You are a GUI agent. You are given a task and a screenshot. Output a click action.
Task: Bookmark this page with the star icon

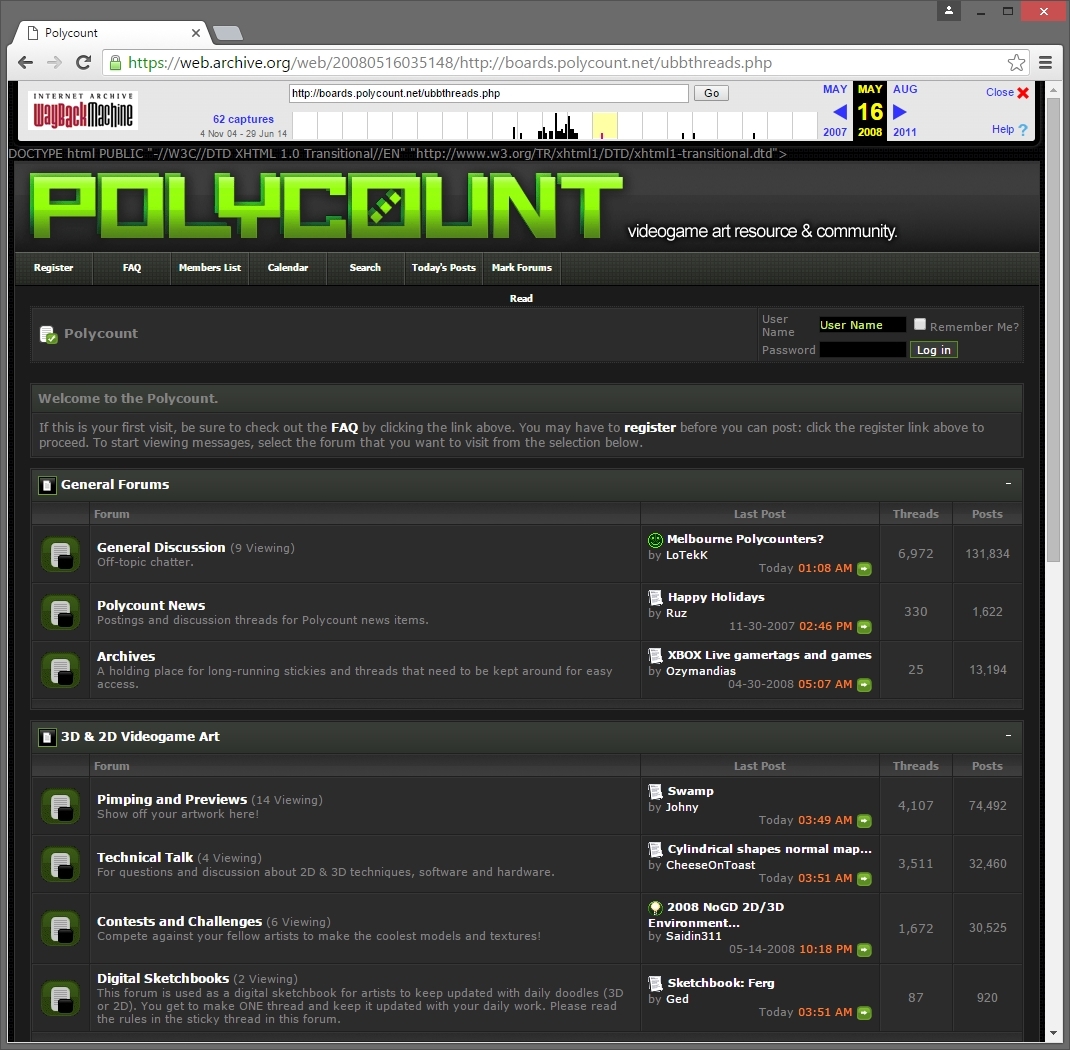pos(1016,63)
